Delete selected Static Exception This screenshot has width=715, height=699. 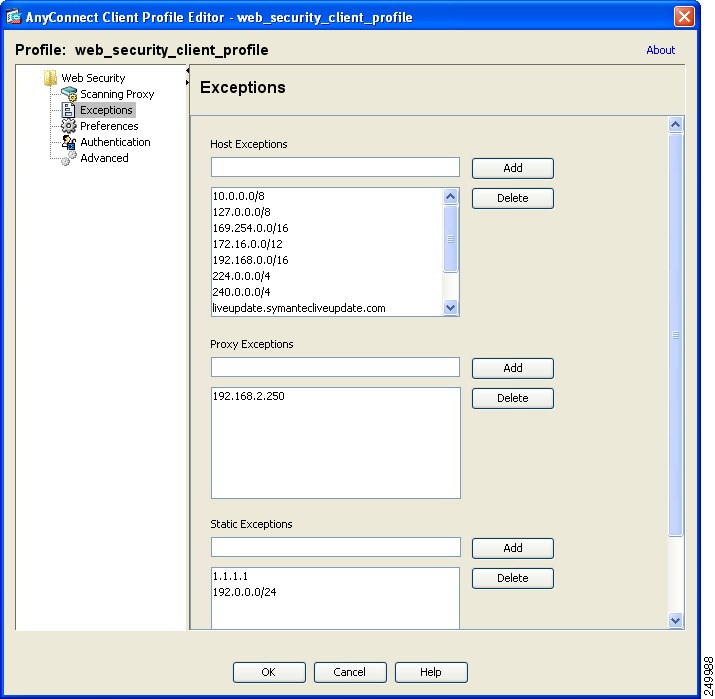point(513,578)
